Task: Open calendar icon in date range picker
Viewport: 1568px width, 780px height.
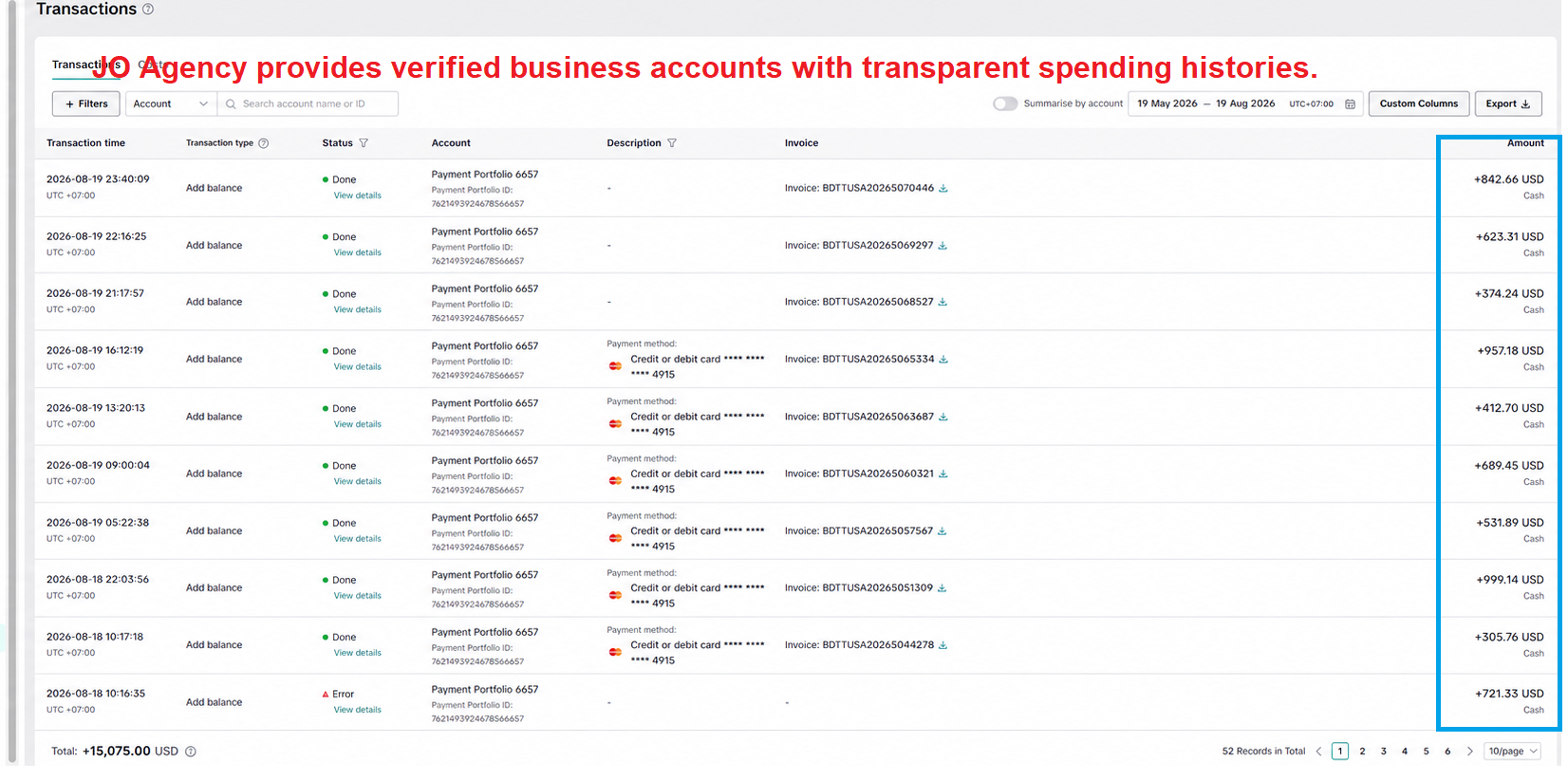Action: (1350, 104)
